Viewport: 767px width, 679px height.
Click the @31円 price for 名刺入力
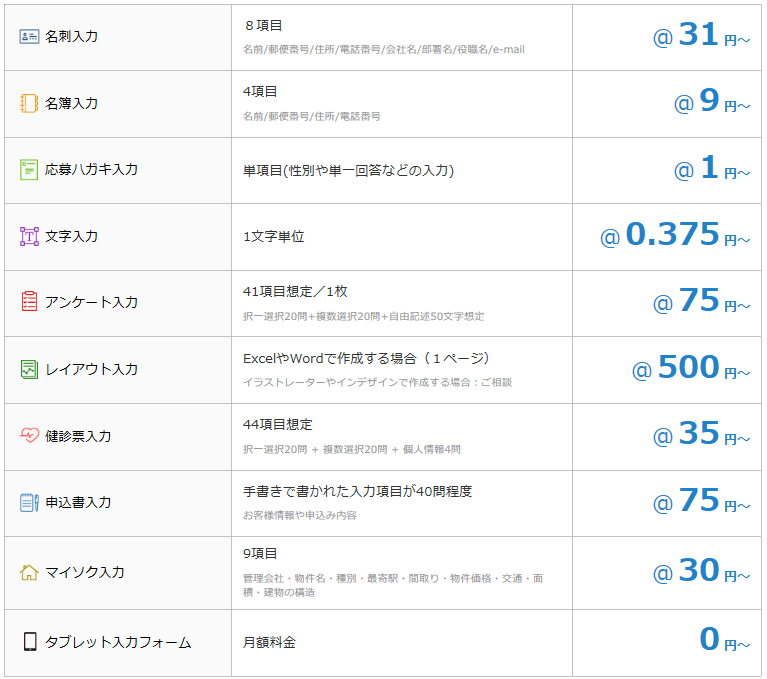click(700, 36)
